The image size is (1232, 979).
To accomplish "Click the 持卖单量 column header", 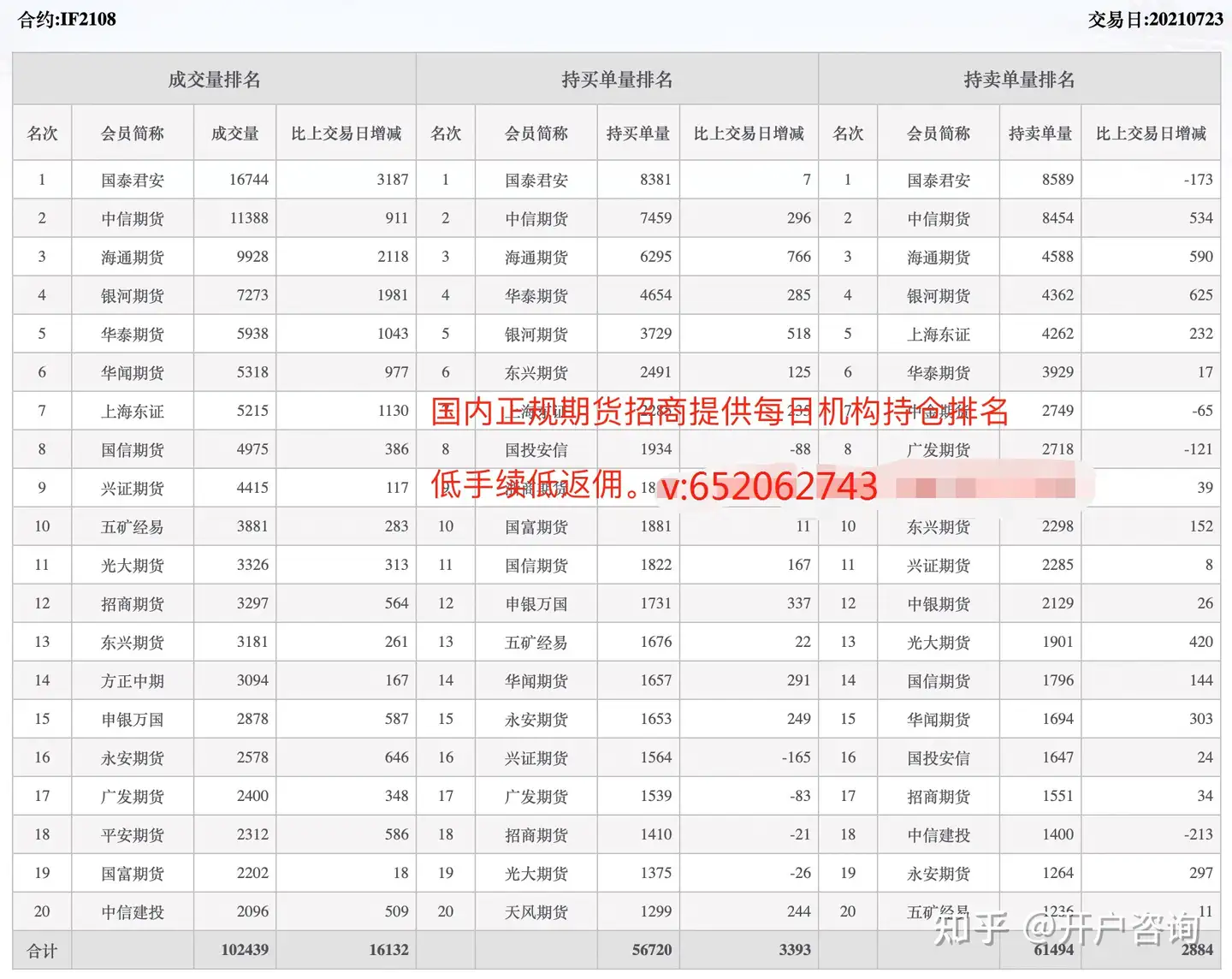I will [x=1040, y=133].
